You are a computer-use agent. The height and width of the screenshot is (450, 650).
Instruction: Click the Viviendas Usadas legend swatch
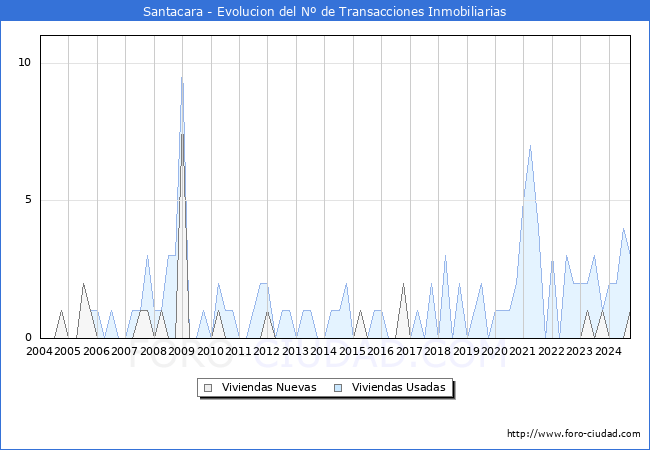pos(338,388)
